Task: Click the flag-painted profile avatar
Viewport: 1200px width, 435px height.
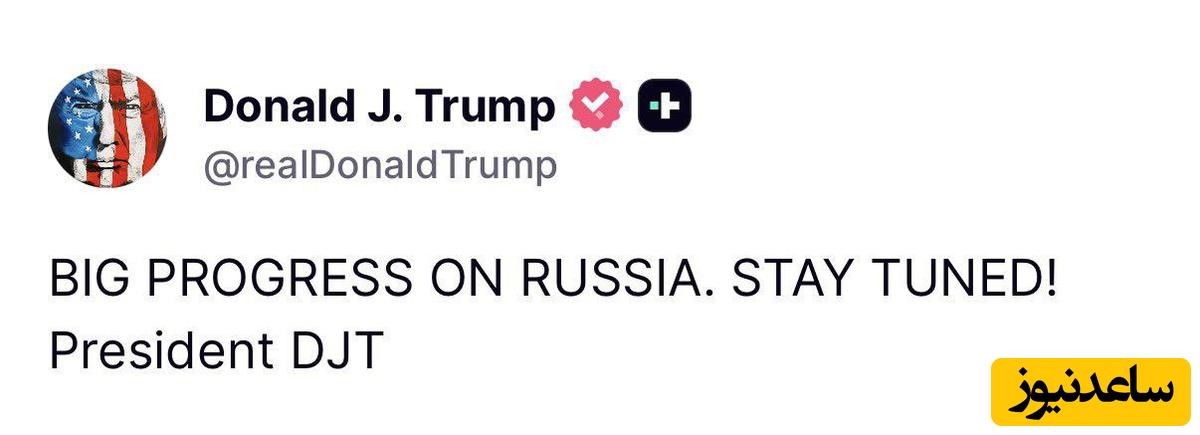Action: [108, 128]
